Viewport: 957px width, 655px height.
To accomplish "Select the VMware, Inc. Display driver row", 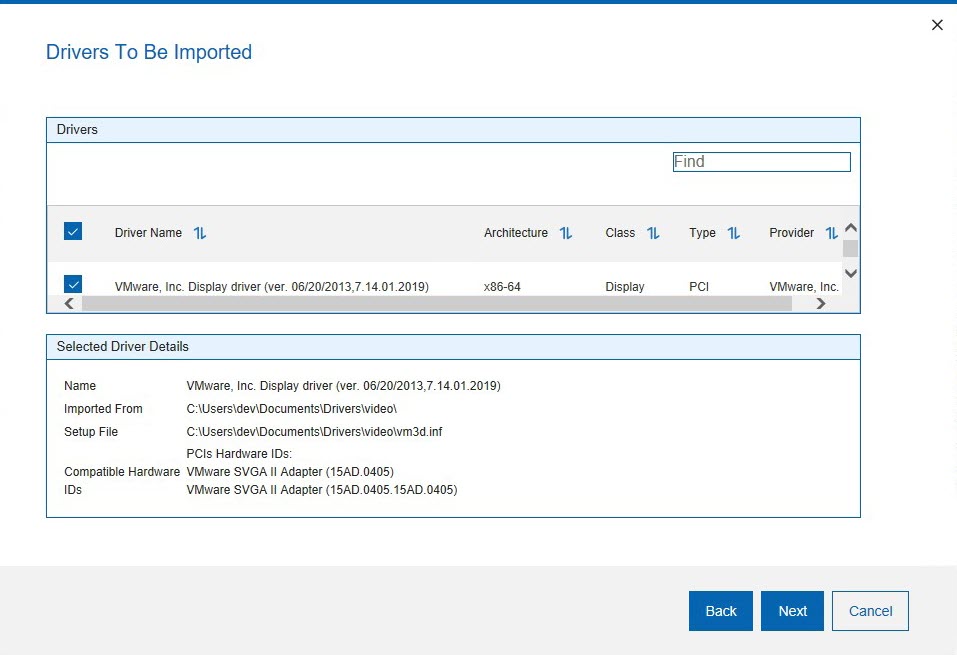I will (272, 287).
